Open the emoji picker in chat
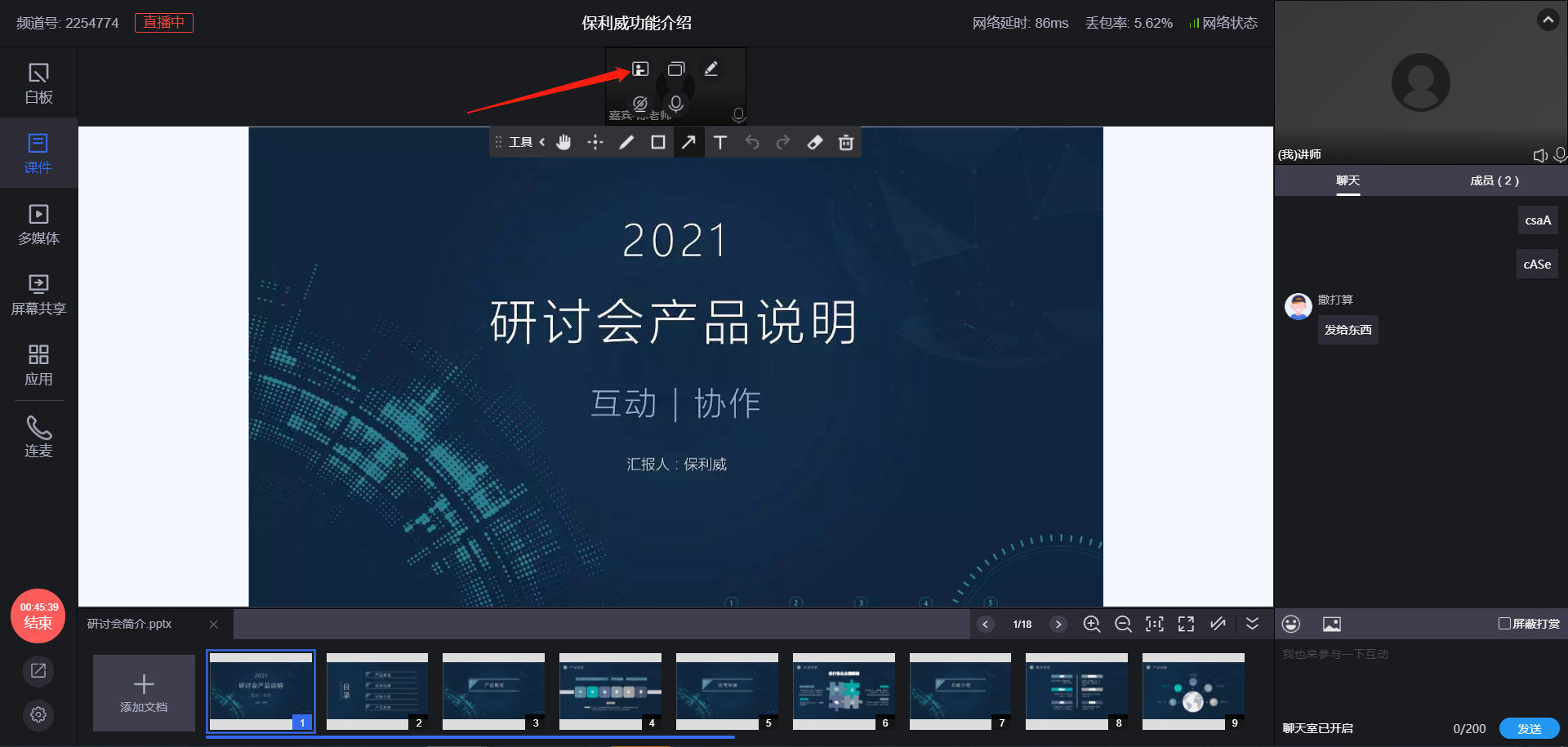This screenshot has height=747, width=1568. (x=1291, y=624)
